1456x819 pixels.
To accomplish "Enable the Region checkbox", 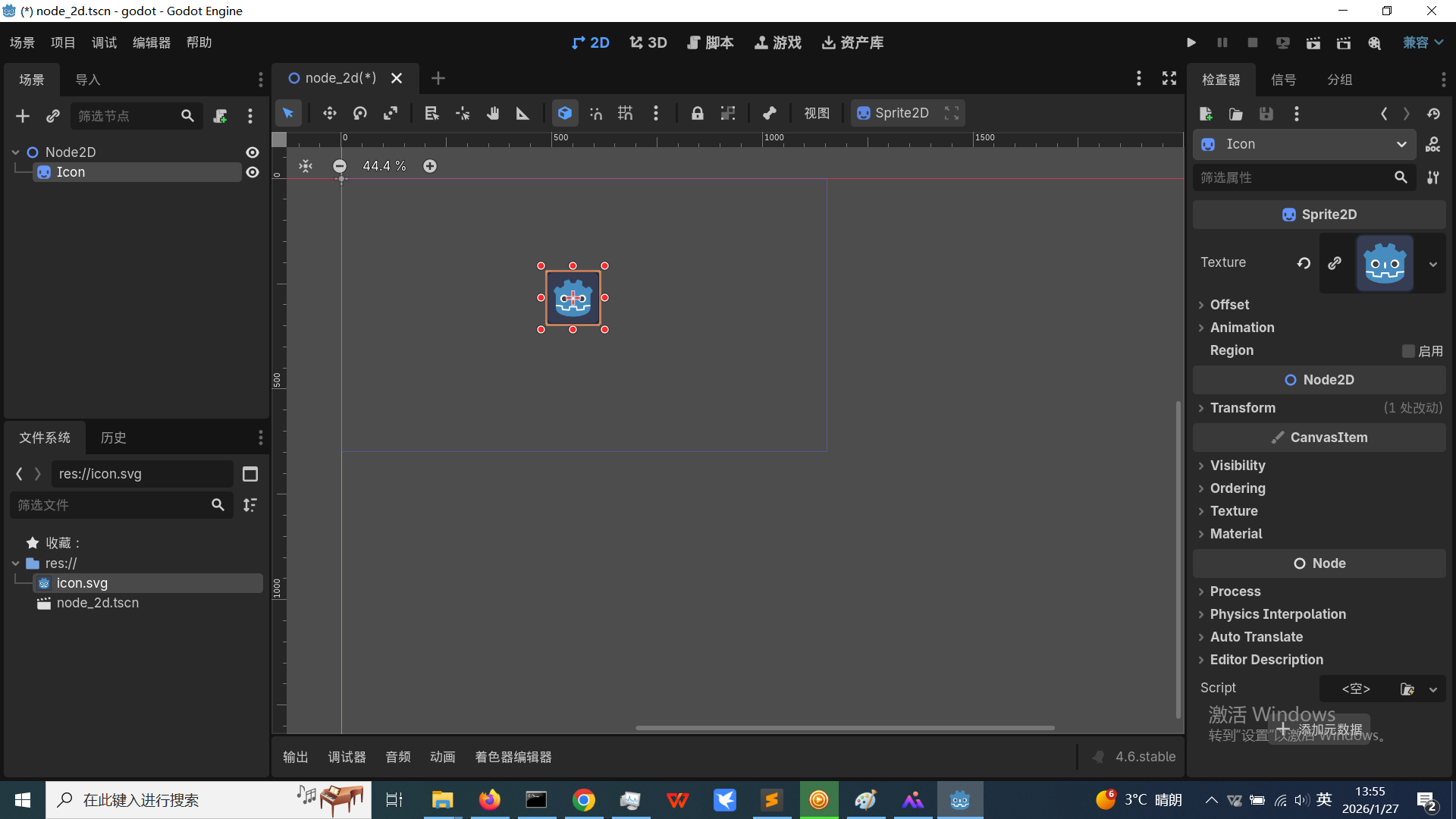I will [x=1408, y=351].
